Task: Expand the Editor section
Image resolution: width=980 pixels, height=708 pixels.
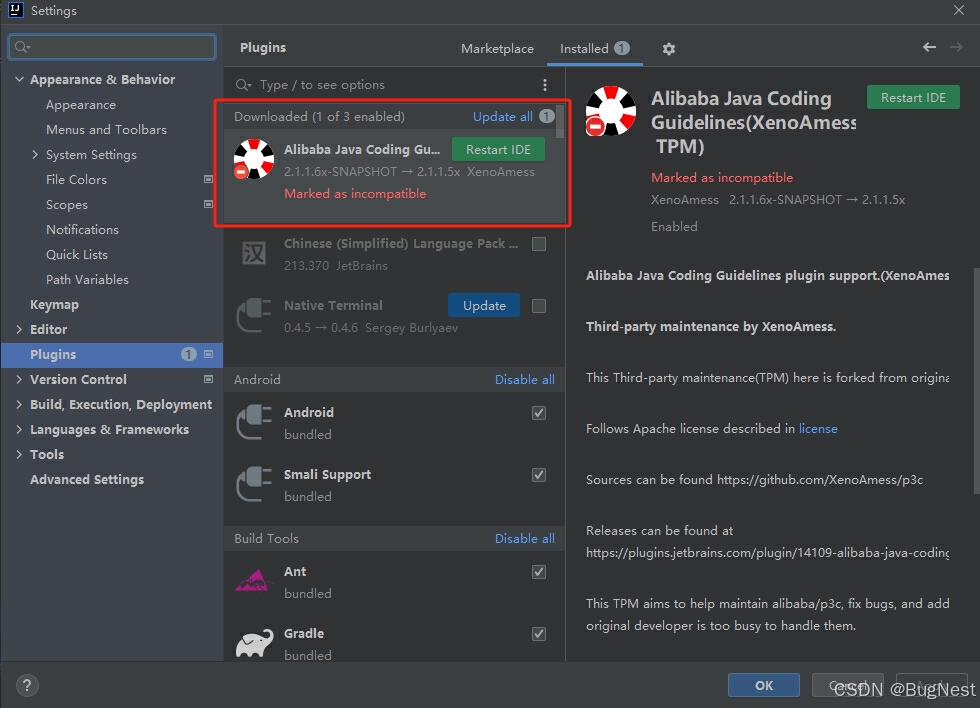Action: [19, 329]
